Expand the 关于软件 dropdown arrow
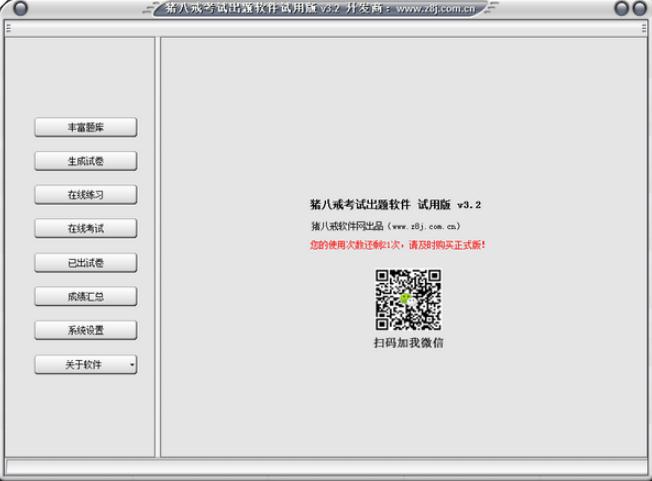652x481 pixels. click(132, 365)
